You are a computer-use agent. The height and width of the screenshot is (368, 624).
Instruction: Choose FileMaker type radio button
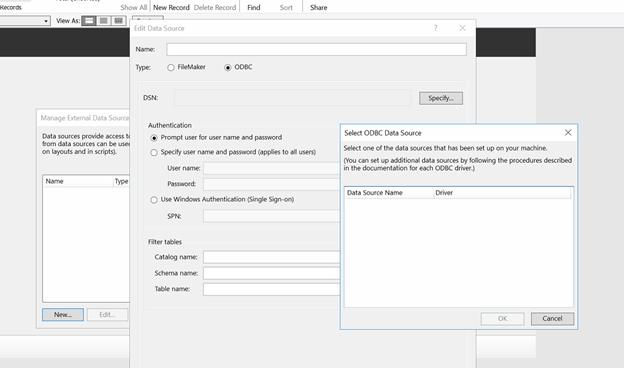coord(171,68)
